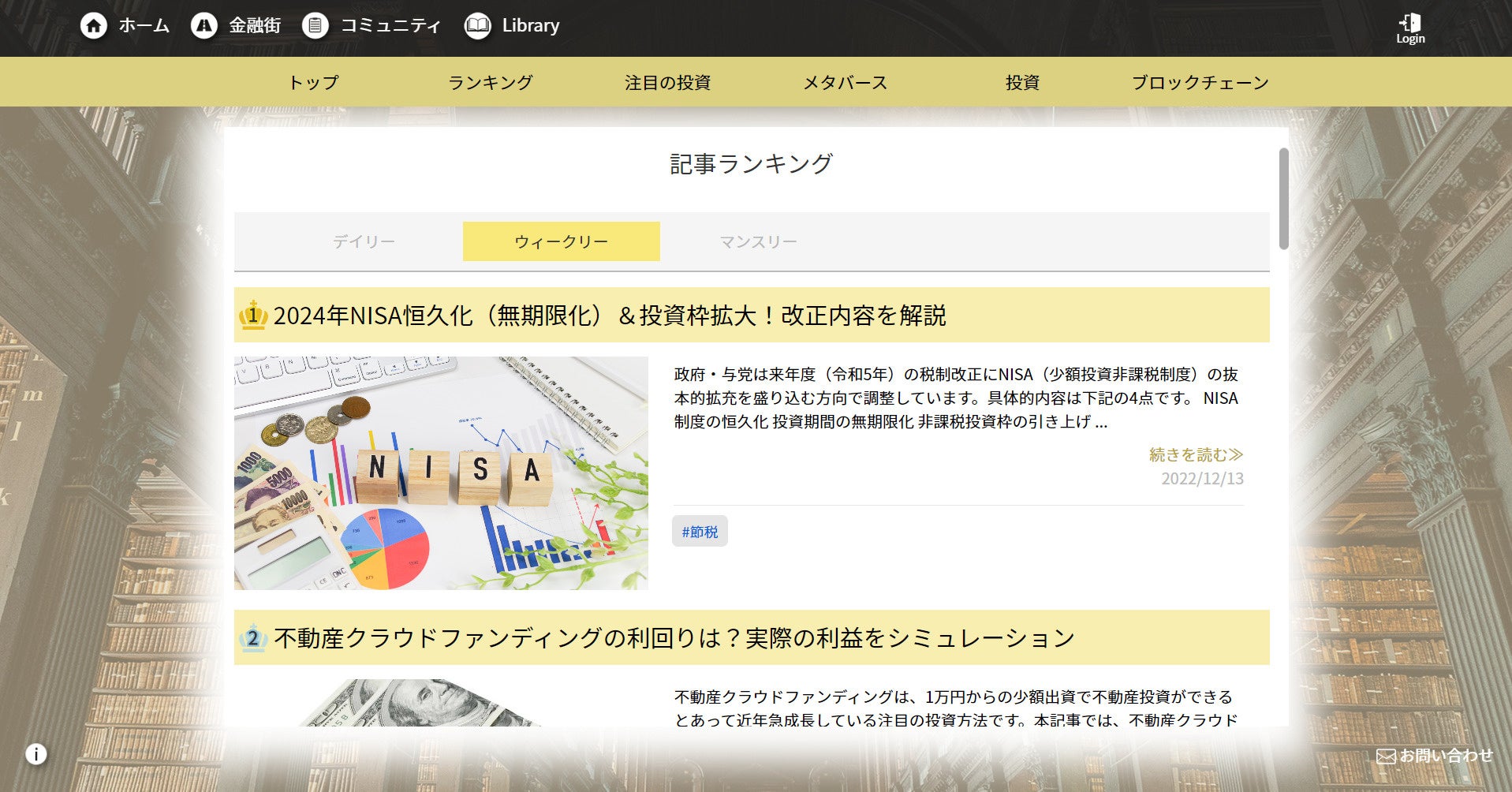Click 続きを読む for the NISA article
The width and height of the screenshot is (1512, 792).
[x=1196, y=454]
